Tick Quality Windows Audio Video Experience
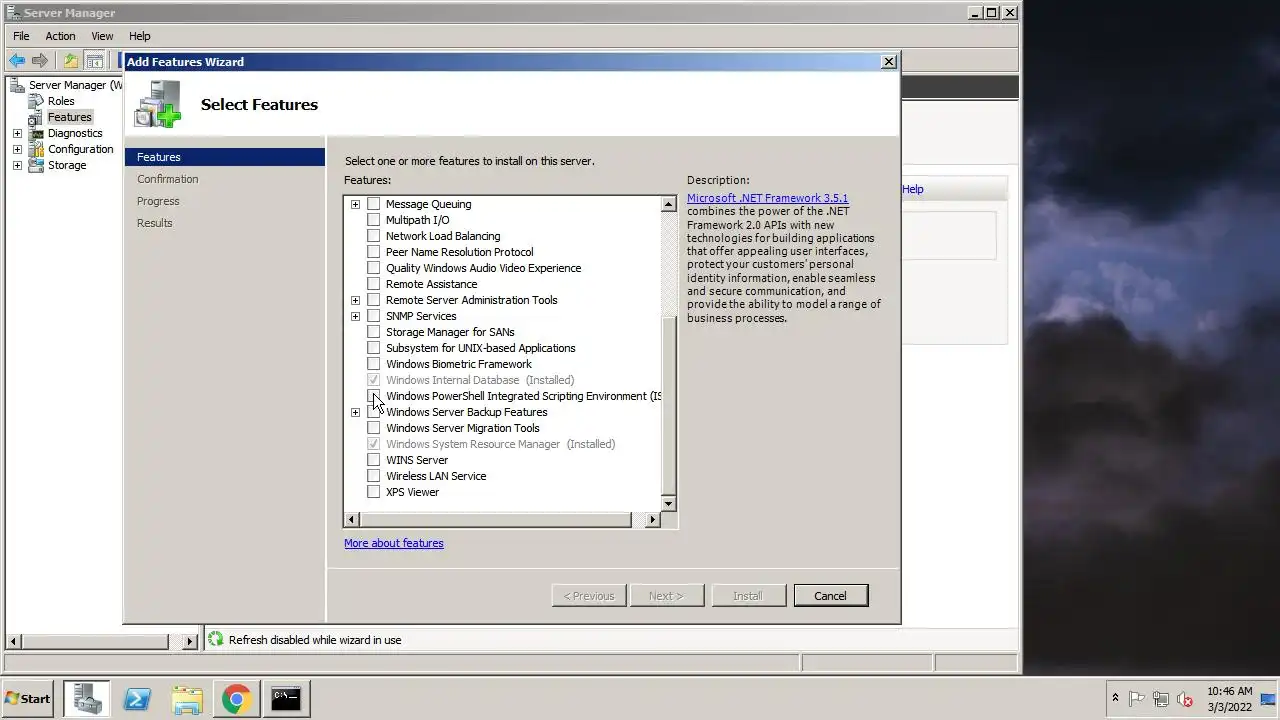The height and width of the screenshot is (720, 1280). tap(374, 268)
